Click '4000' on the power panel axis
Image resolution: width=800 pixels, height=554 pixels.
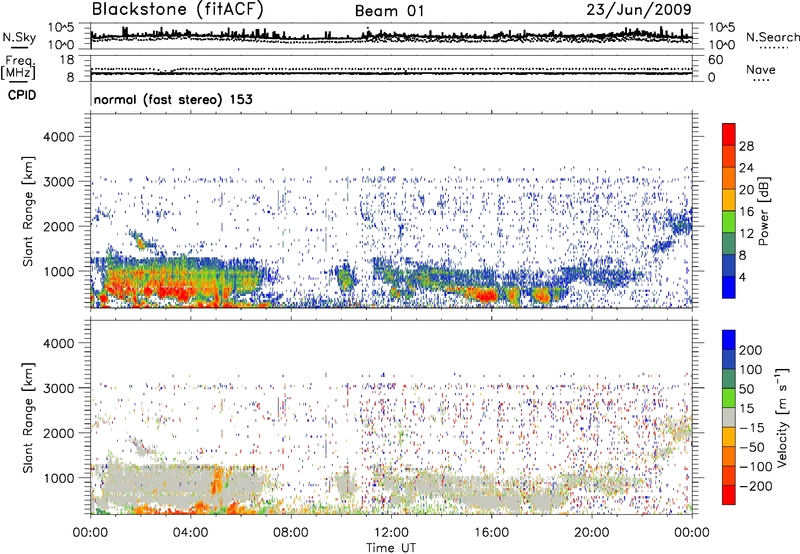(x=59, y=137)
